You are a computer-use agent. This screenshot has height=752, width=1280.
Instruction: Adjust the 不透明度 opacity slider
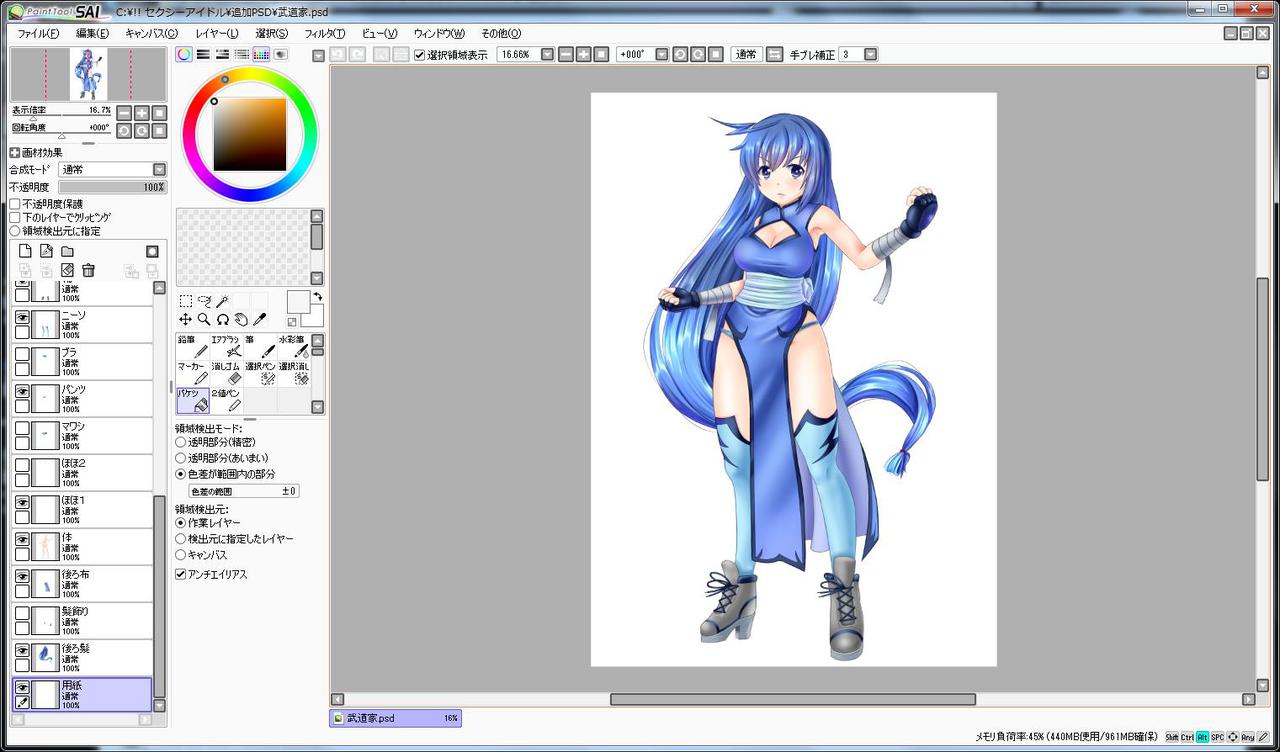(113, 187)
